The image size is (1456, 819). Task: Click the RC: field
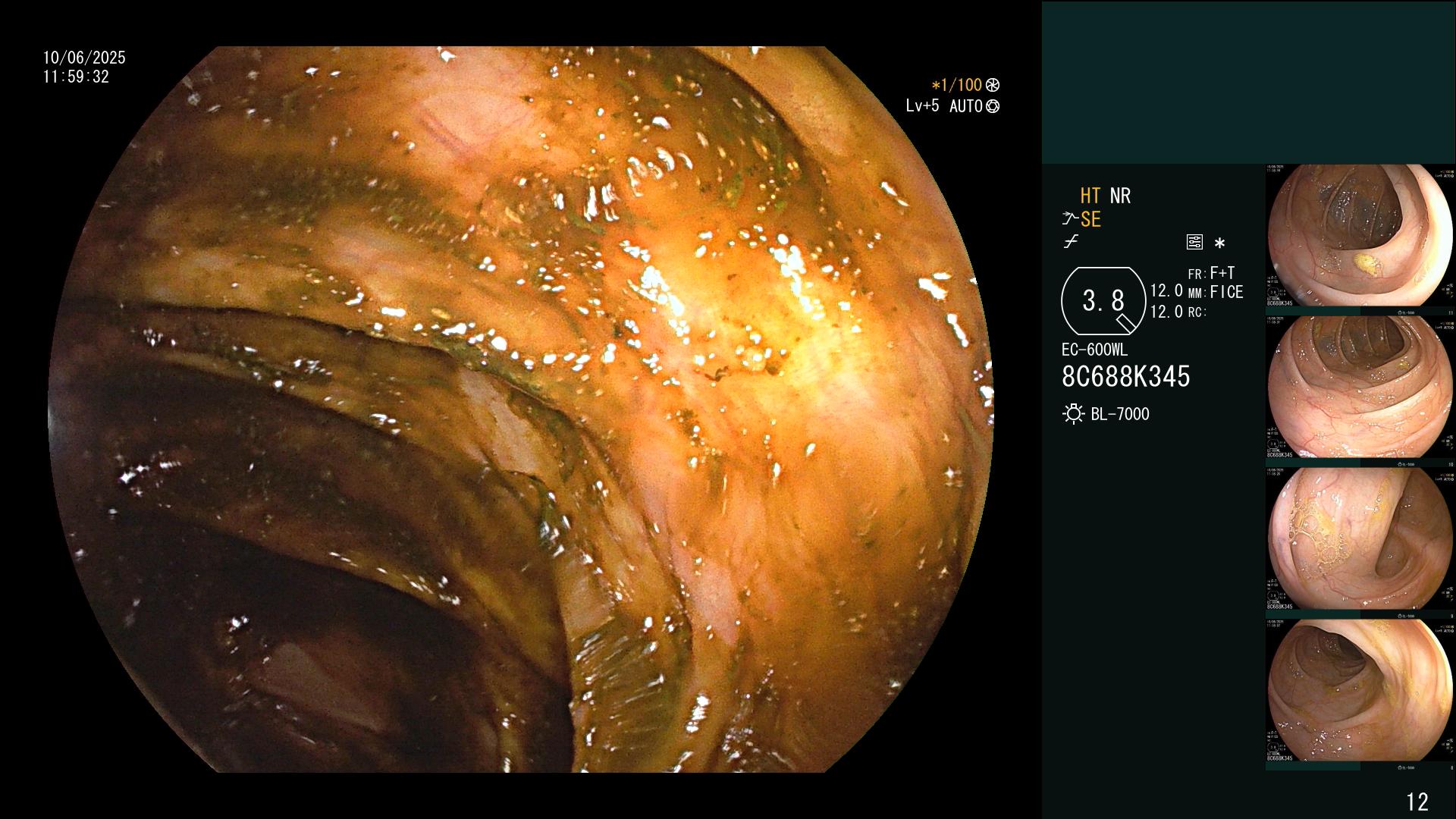1197,312
